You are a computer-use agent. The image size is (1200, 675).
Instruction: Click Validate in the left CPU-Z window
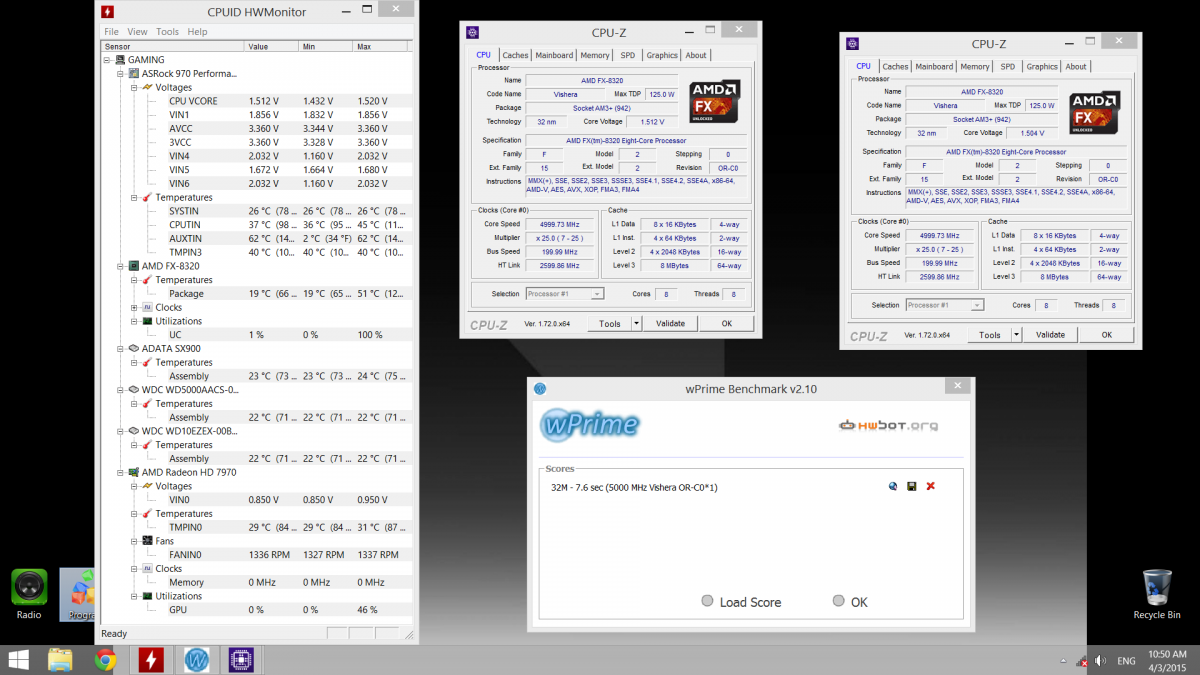tap(670, 324)
